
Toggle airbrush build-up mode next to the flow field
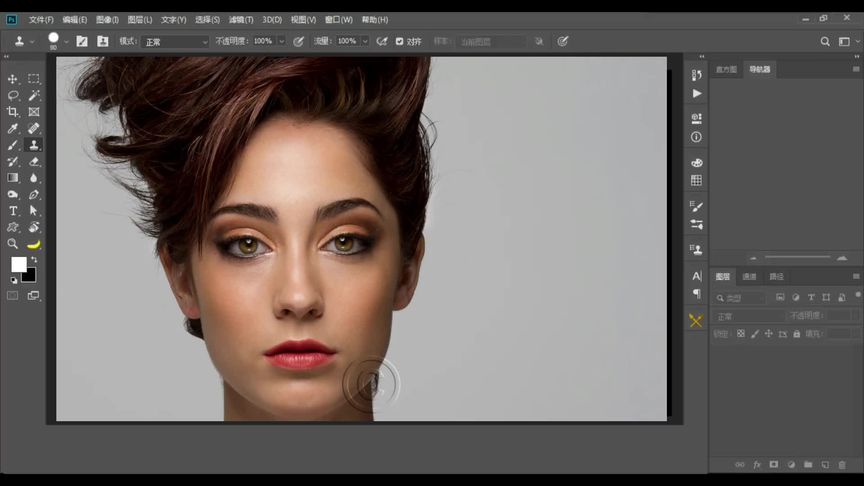(x=382, y=41)
